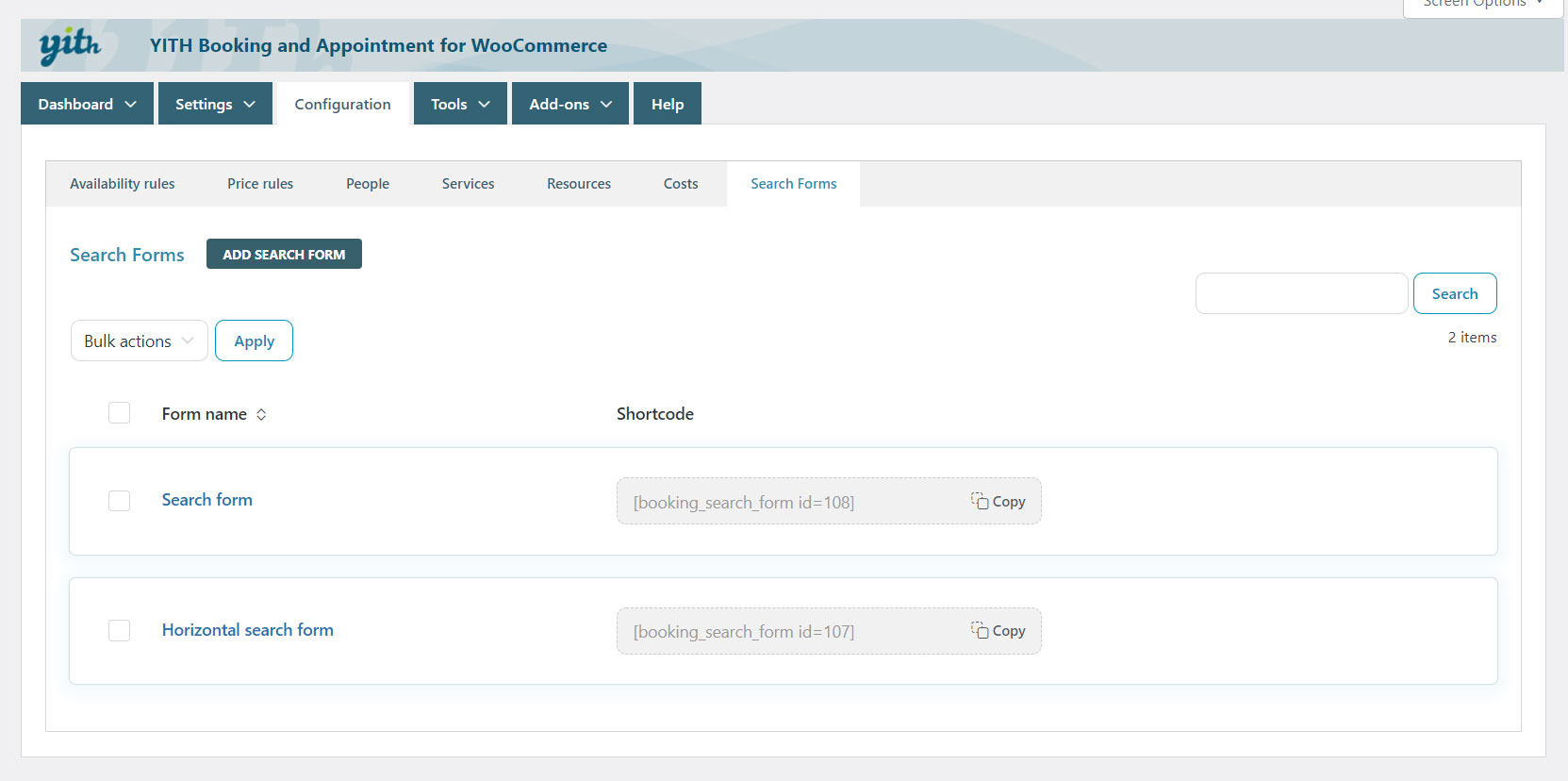Viewport: 1568px width, 781px height.
Task: Click the Search Forms page heading
Action: (x=127, y=255)
